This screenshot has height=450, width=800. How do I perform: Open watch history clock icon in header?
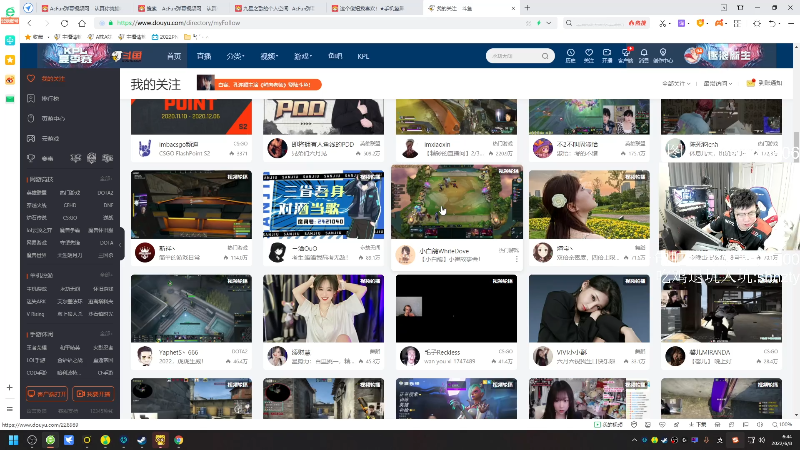570,55
